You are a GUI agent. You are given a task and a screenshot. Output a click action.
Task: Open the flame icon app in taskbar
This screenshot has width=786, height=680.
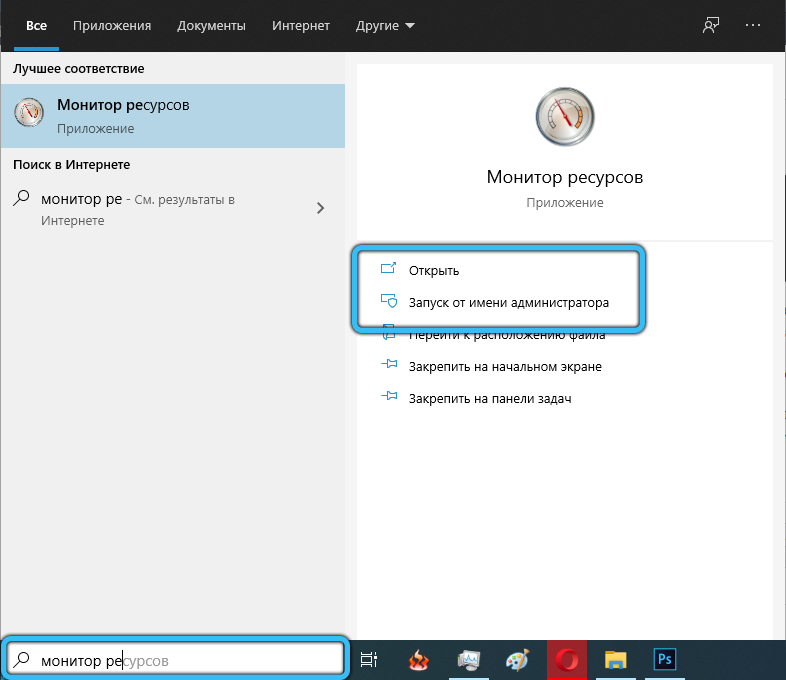point(419,660)
